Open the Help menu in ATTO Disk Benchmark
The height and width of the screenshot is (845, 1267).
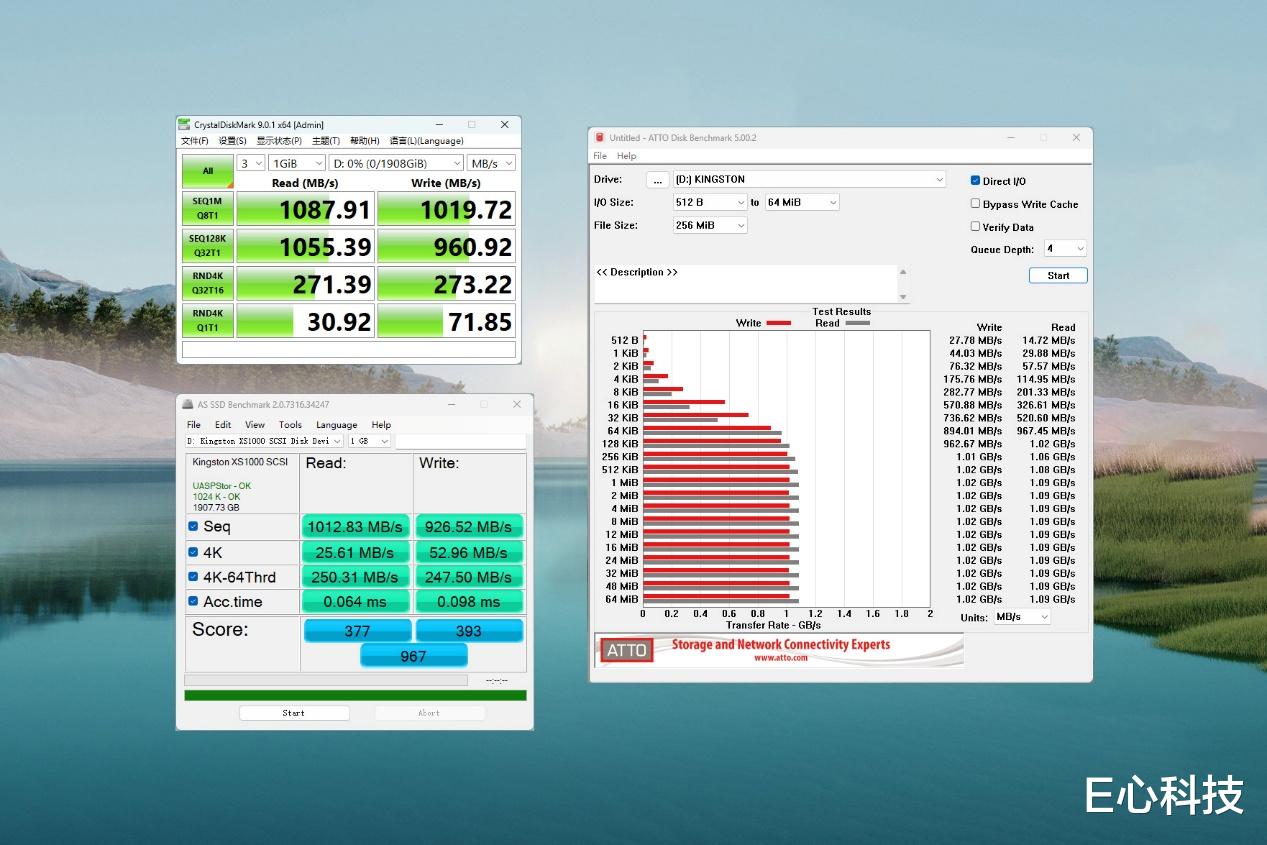tap(627, 156)
